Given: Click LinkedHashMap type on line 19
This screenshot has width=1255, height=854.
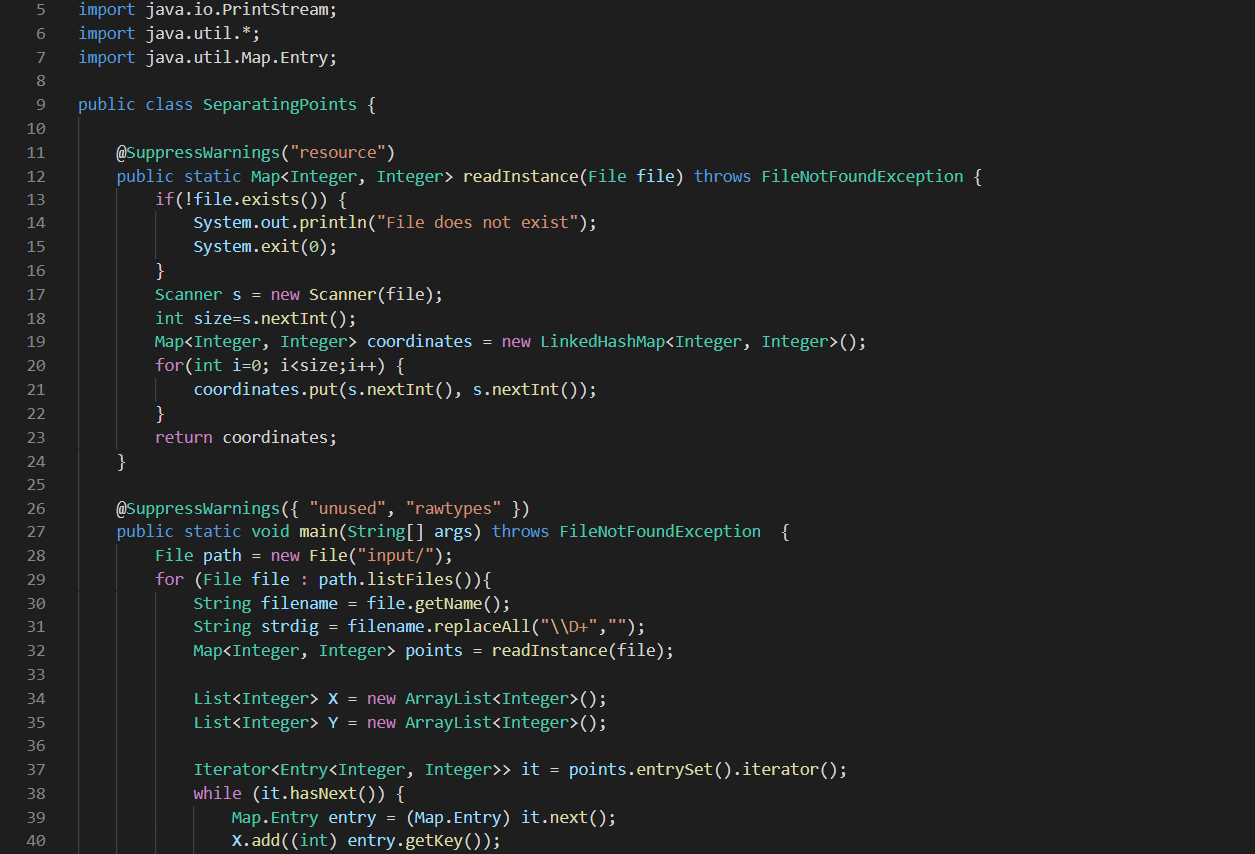Looking at the screenshot, I should (x=603, y=341).
